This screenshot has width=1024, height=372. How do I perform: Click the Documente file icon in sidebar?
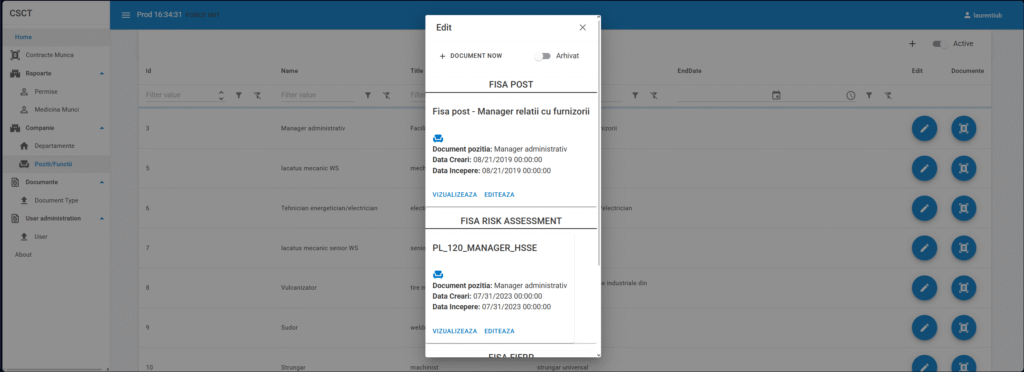point(15,182)
